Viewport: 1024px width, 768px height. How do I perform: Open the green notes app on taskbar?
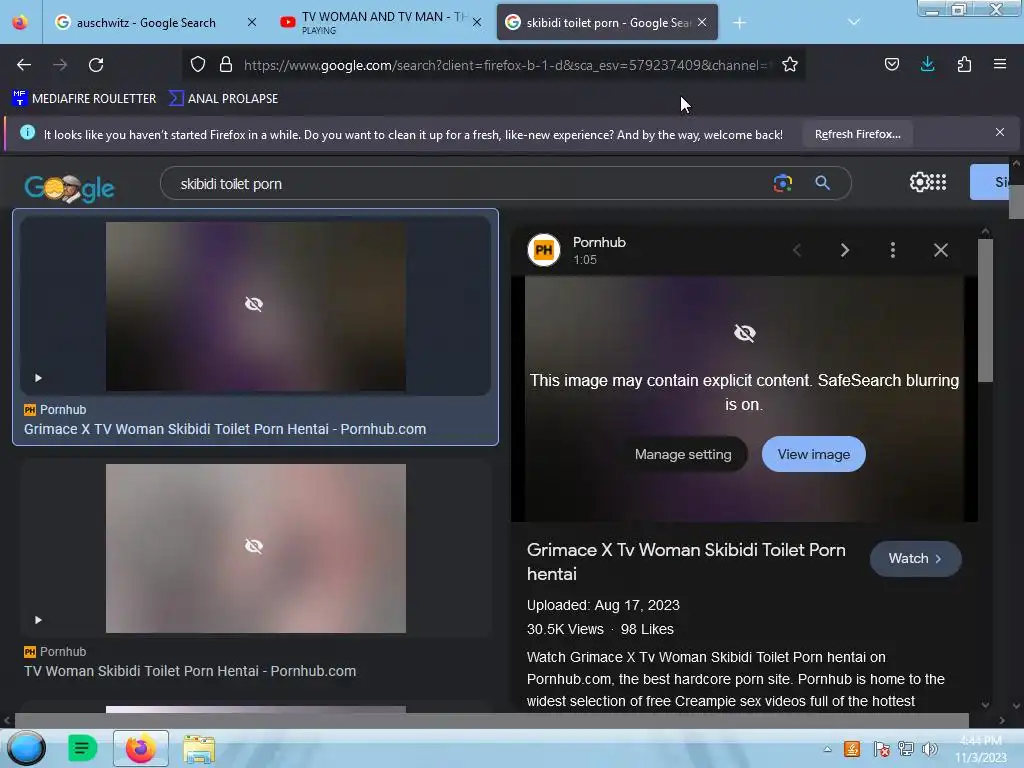tap(82, 748)
